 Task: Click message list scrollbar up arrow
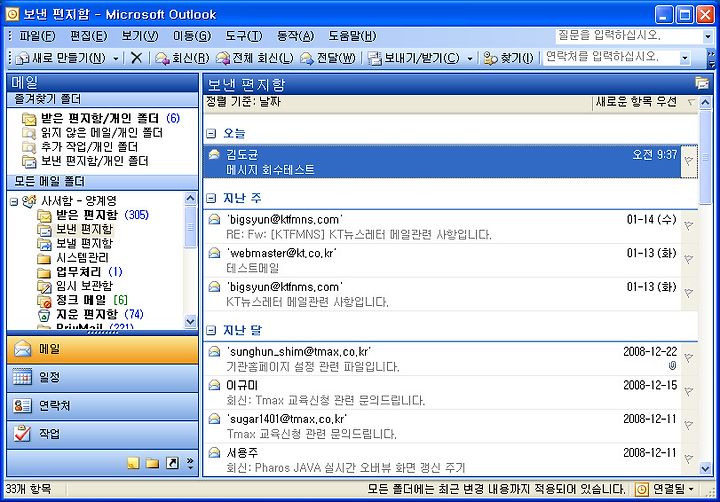pyautogui.click(x=705, y=102)
